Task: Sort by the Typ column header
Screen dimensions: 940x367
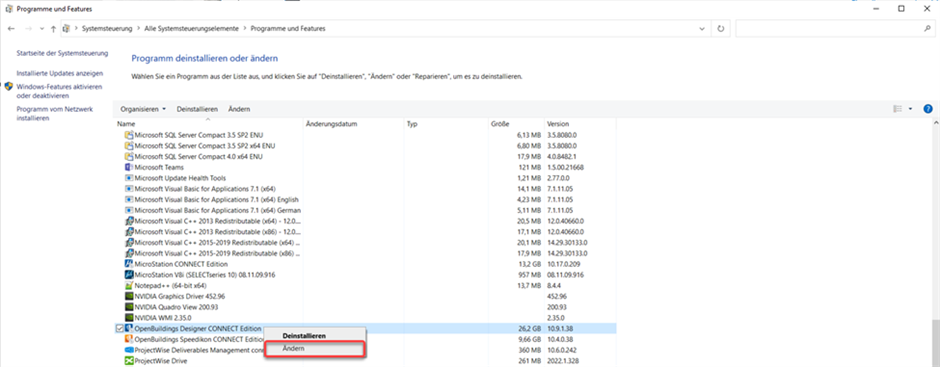Action: pyautogui.click(x=447, y=124)
